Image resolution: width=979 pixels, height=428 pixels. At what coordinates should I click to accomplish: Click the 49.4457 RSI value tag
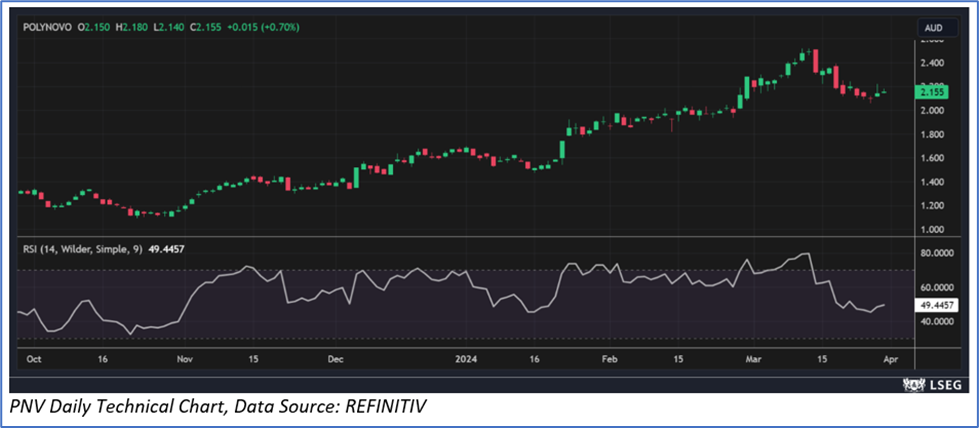click(936, 303)
